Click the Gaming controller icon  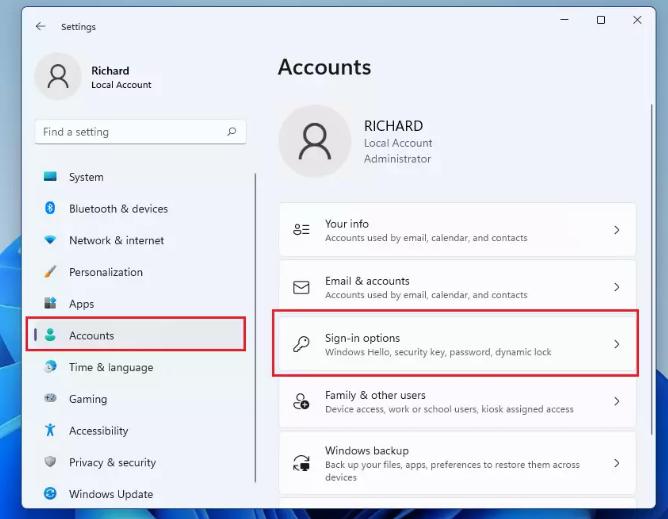pyautogui.click(x=50, y=398)
